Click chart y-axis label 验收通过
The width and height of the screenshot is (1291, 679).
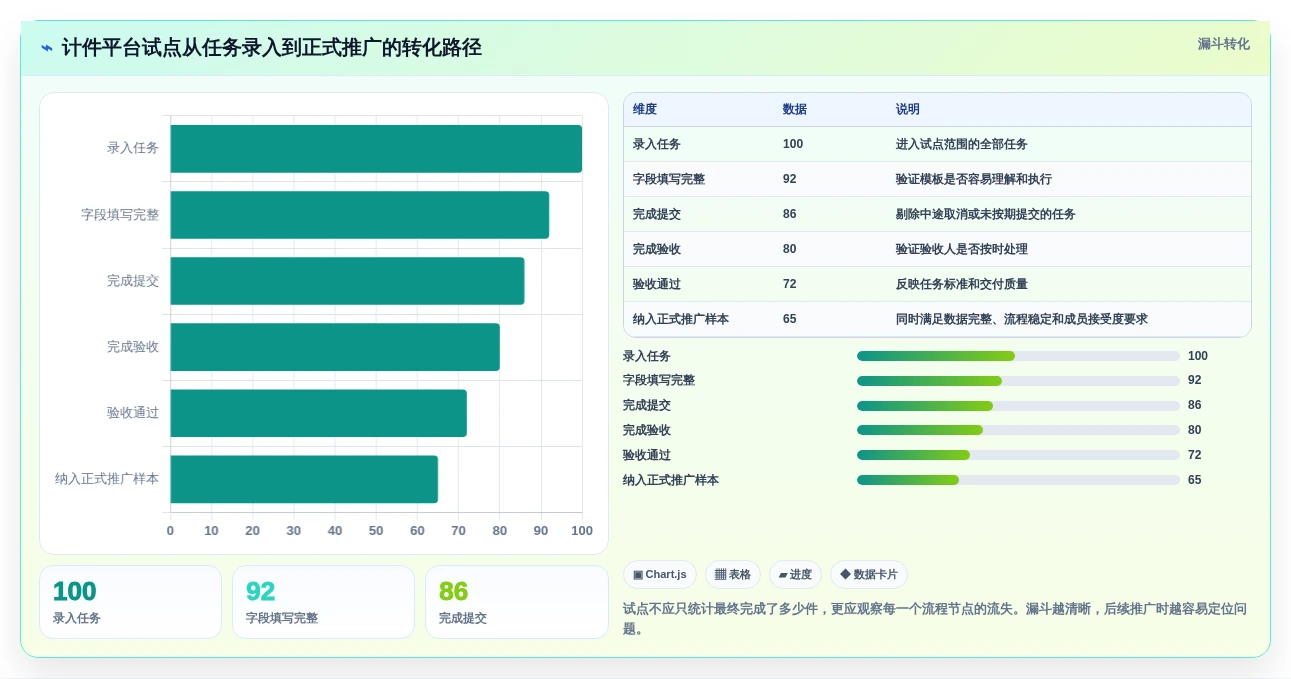pos(133,412)
